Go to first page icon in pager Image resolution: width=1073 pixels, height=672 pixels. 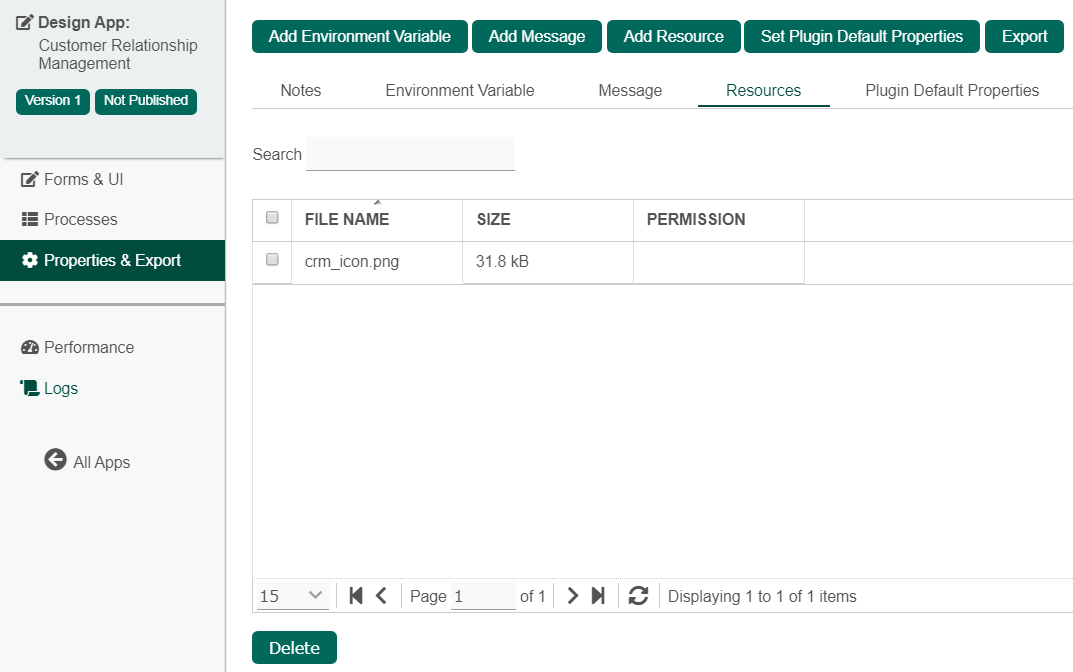[x=356, y=596]
